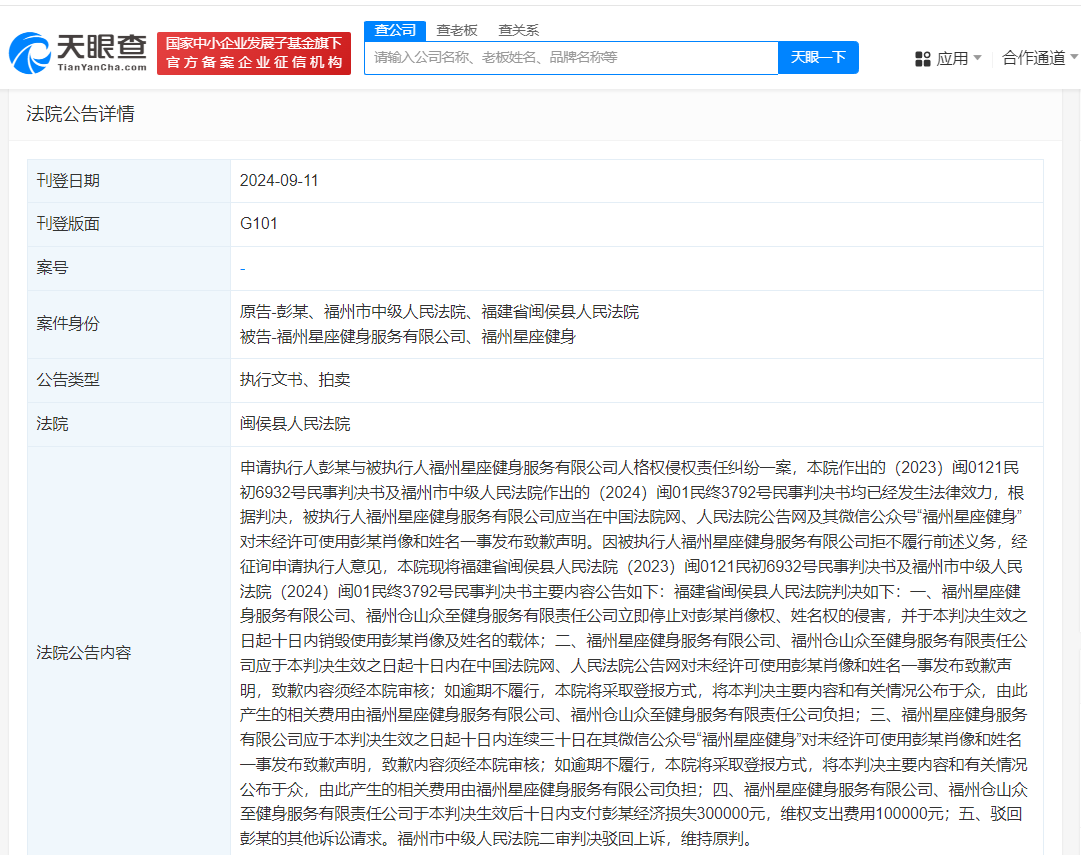Click the blue 天眼一下 search button

point(818,57)
